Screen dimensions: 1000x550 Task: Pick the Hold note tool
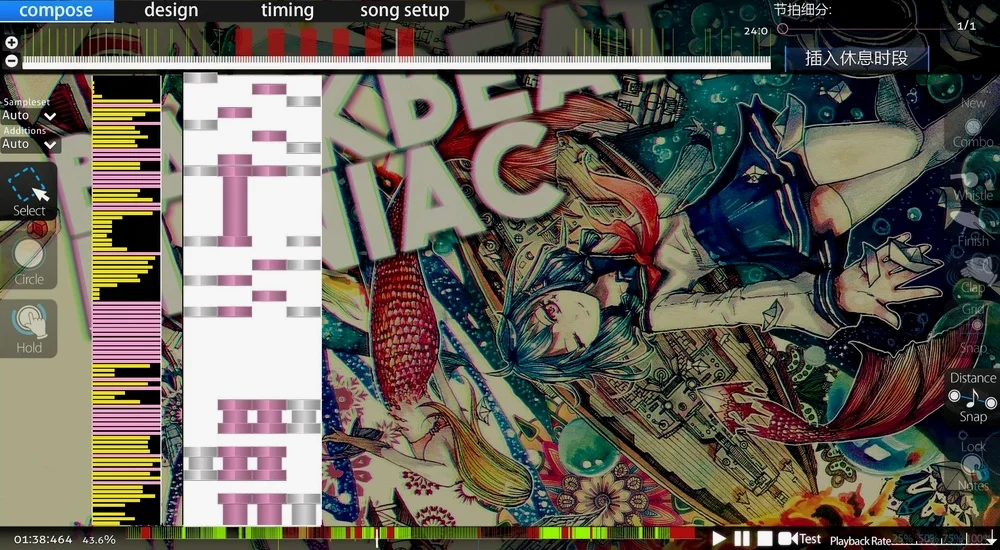[x=29, y=329]
